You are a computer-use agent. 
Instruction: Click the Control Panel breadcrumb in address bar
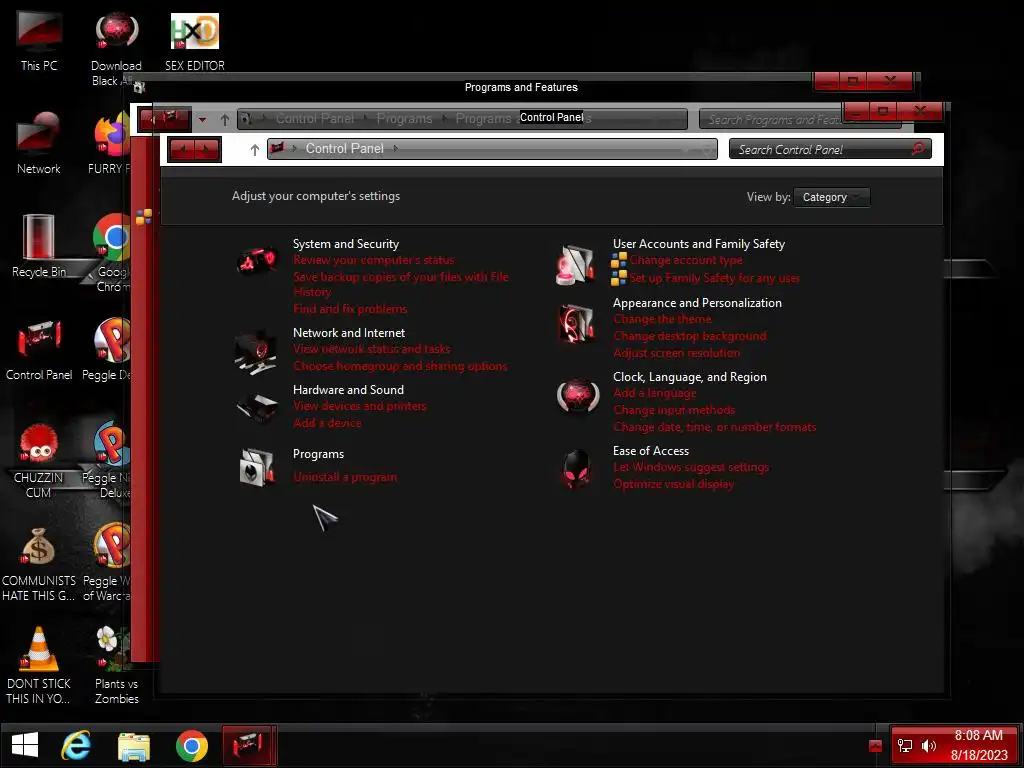[344, 148]
